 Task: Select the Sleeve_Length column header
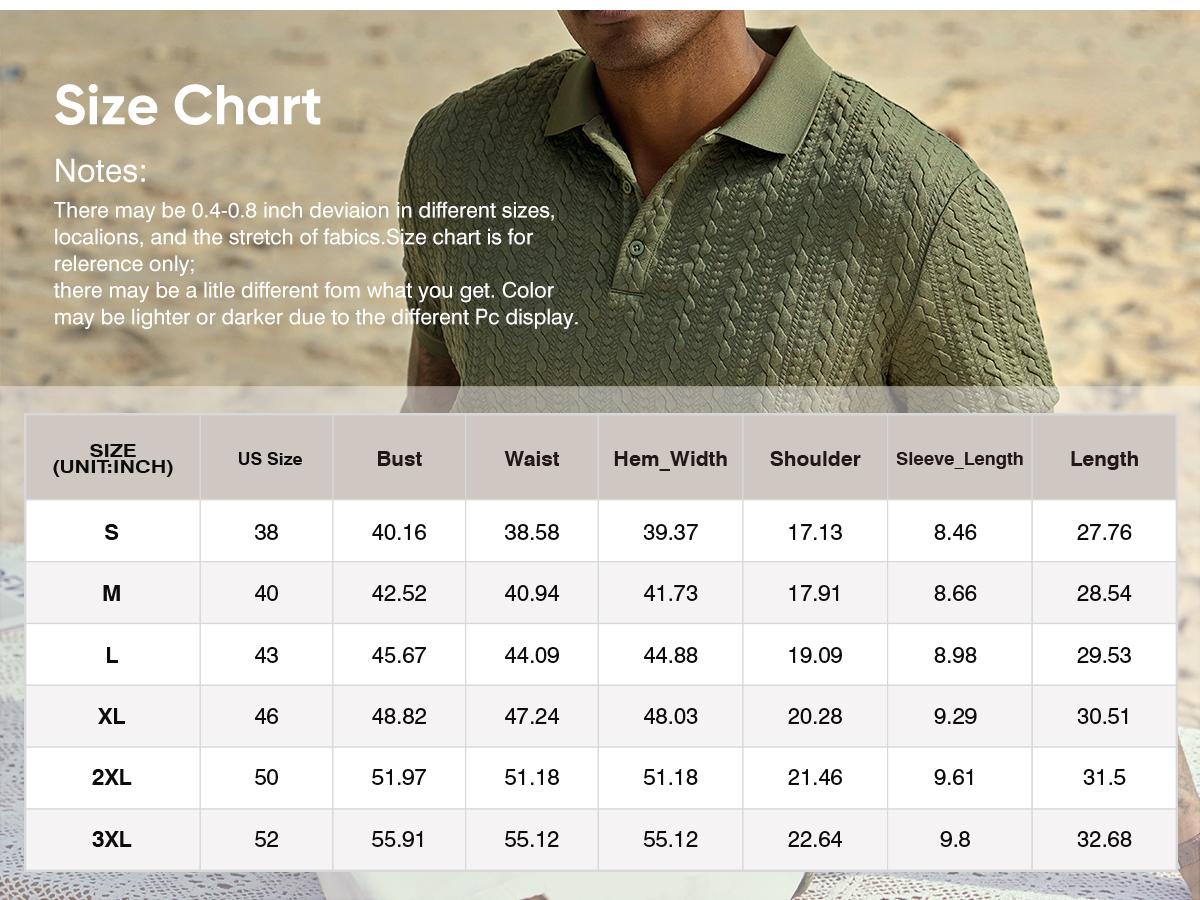click(957, 459)
